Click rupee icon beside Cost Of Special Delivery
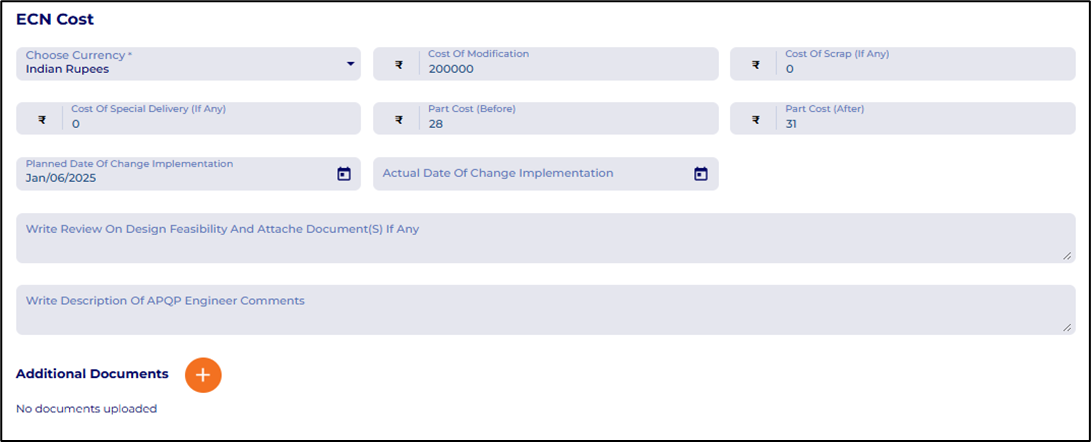Image resolution: width=1091 pixels, height=442 pixels. [x=42, y=120]
